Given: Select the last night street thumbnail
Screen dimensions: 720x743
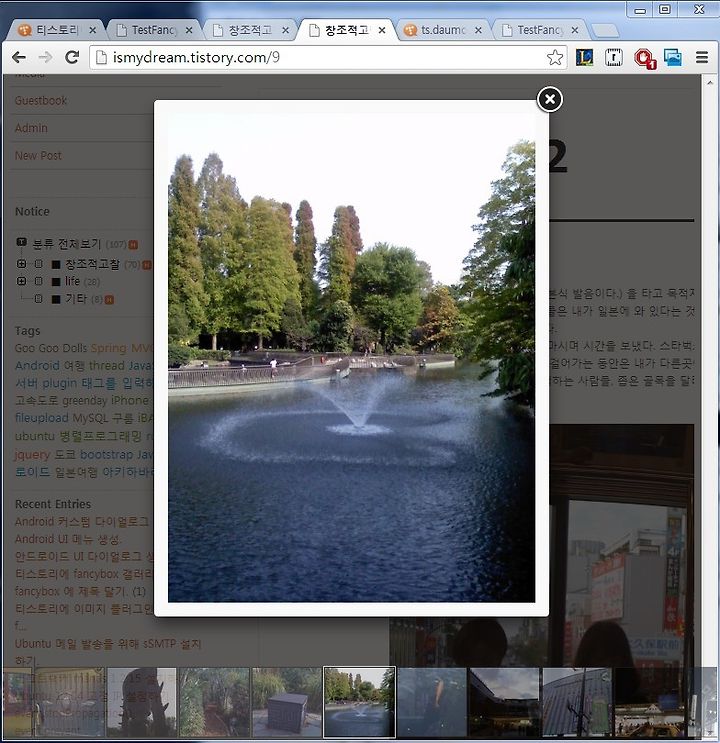Looking at the screenshot, I should (649, 702).
